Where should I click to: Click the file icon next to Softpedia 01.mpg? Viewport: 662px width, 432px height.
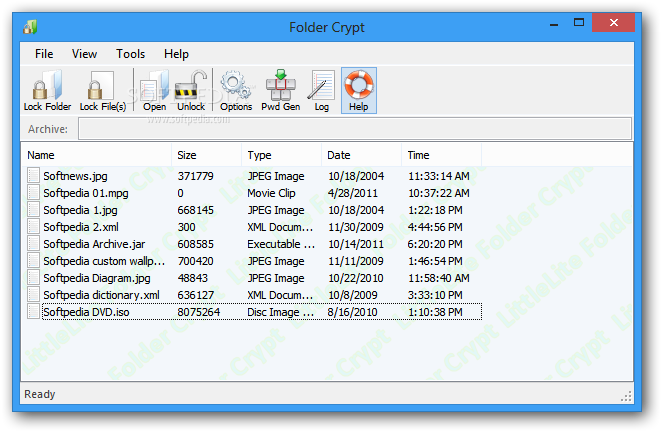(x=33, y=193)
